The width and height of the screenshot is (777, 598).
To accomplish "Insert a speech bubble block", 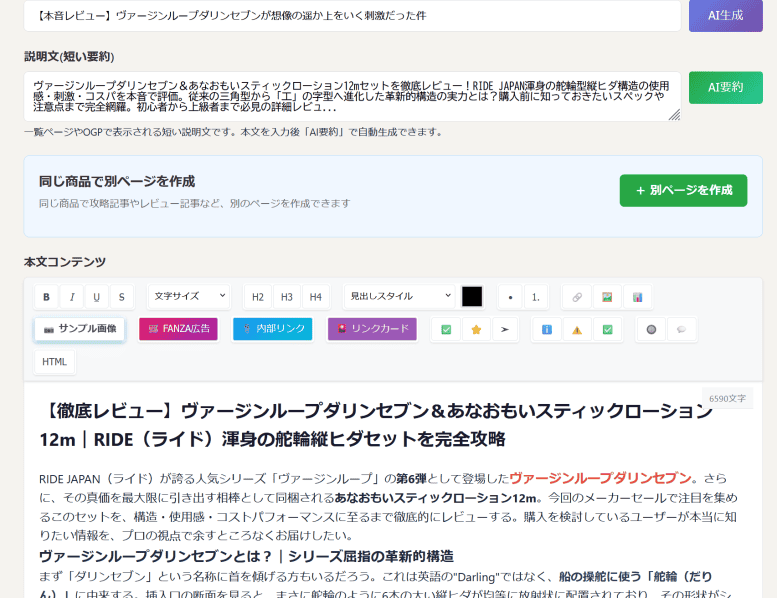I will 682,329.
